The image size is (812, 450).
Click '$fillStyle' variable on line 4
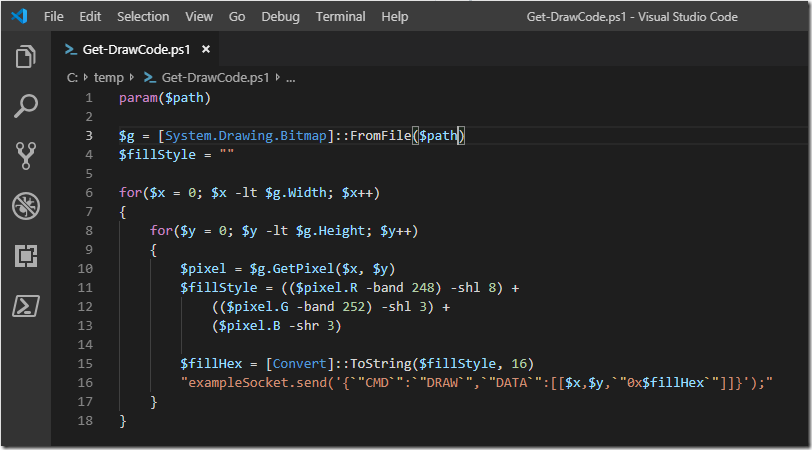pyautogui.click(x=157, y=155)
